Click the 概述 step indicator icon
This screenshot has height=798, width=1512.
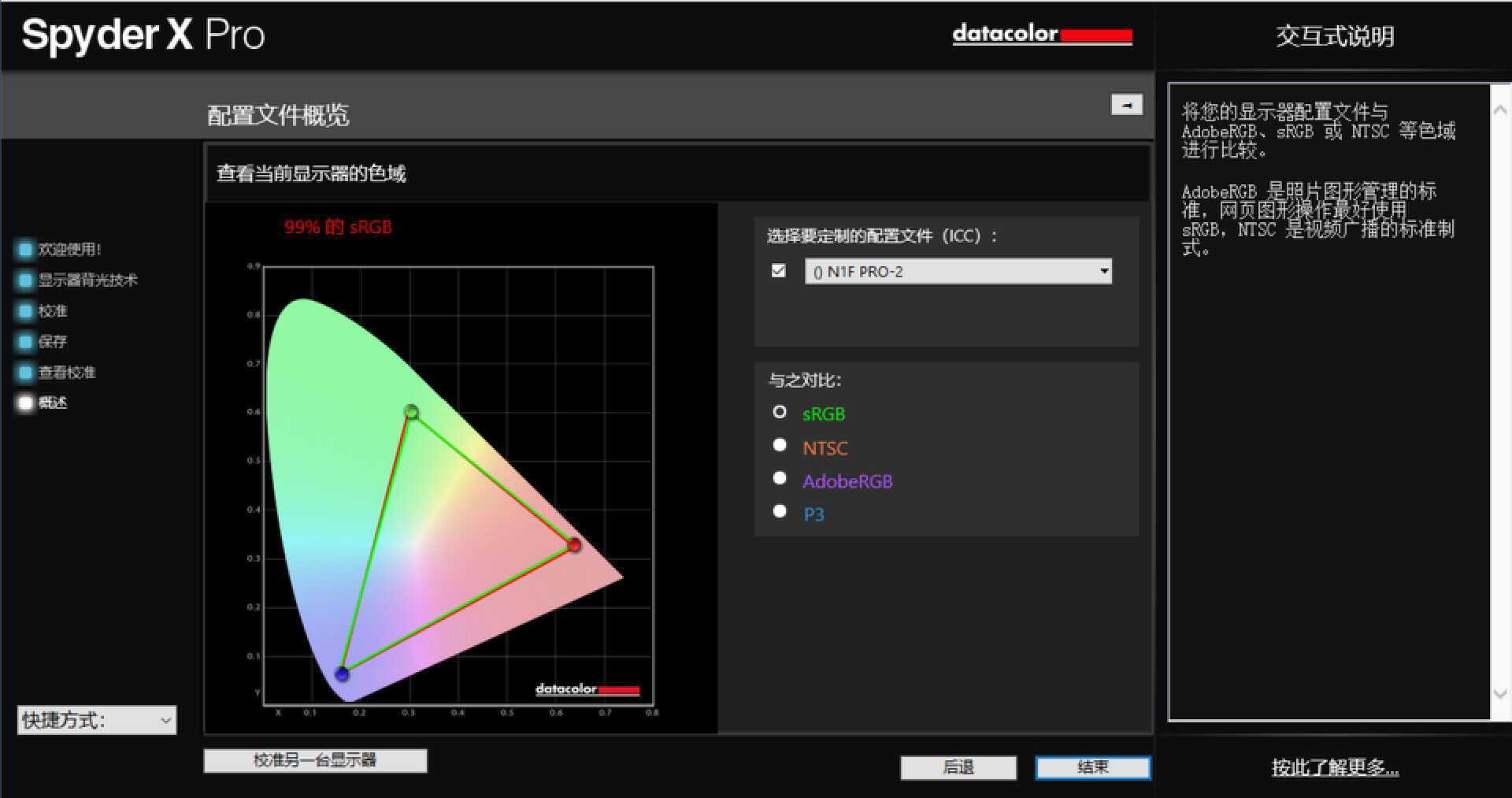(25, 403)
